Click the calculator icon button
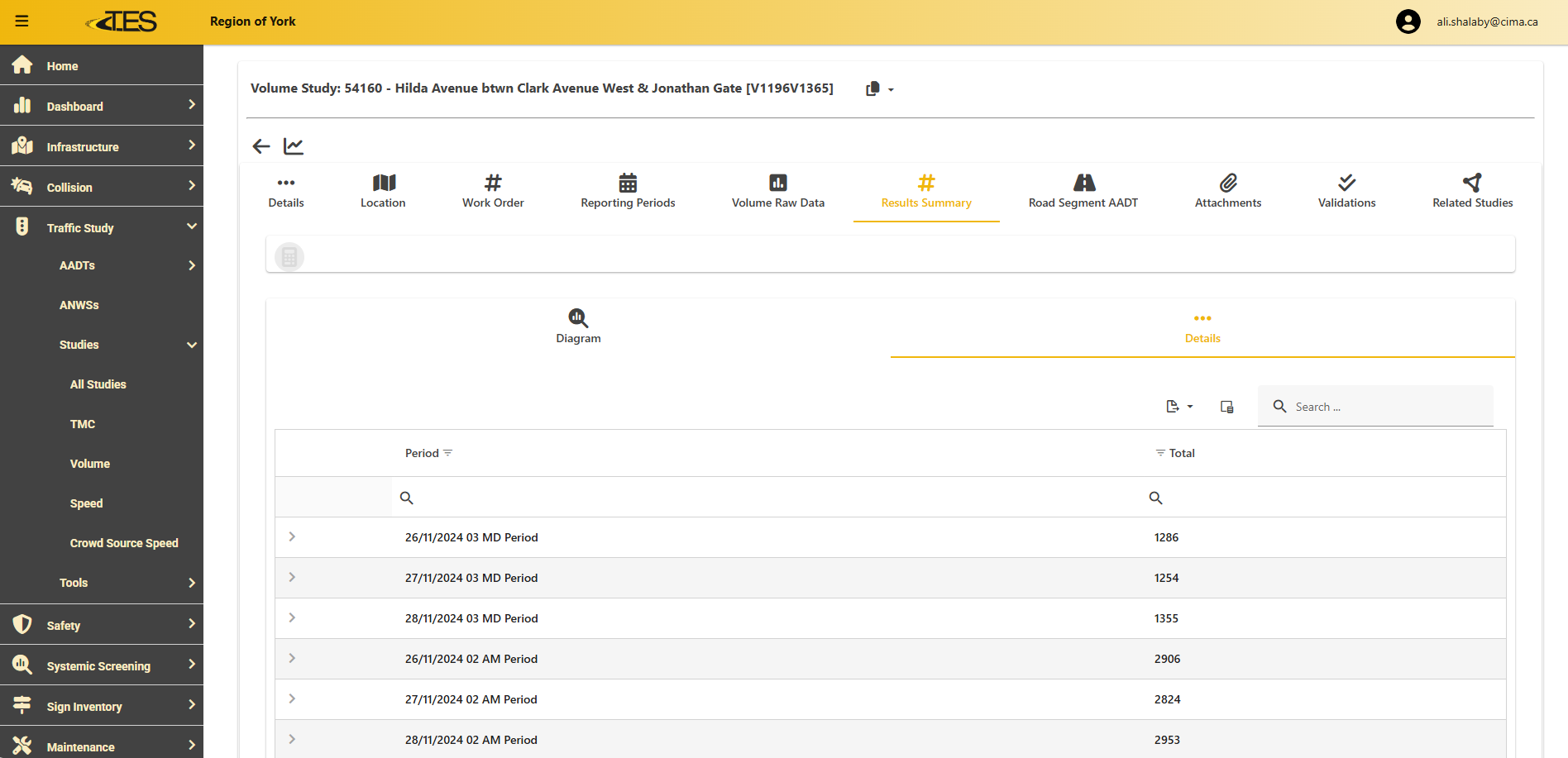Image resolution: width=1568 pixels, height=758 pixels. tap(289, 256)
